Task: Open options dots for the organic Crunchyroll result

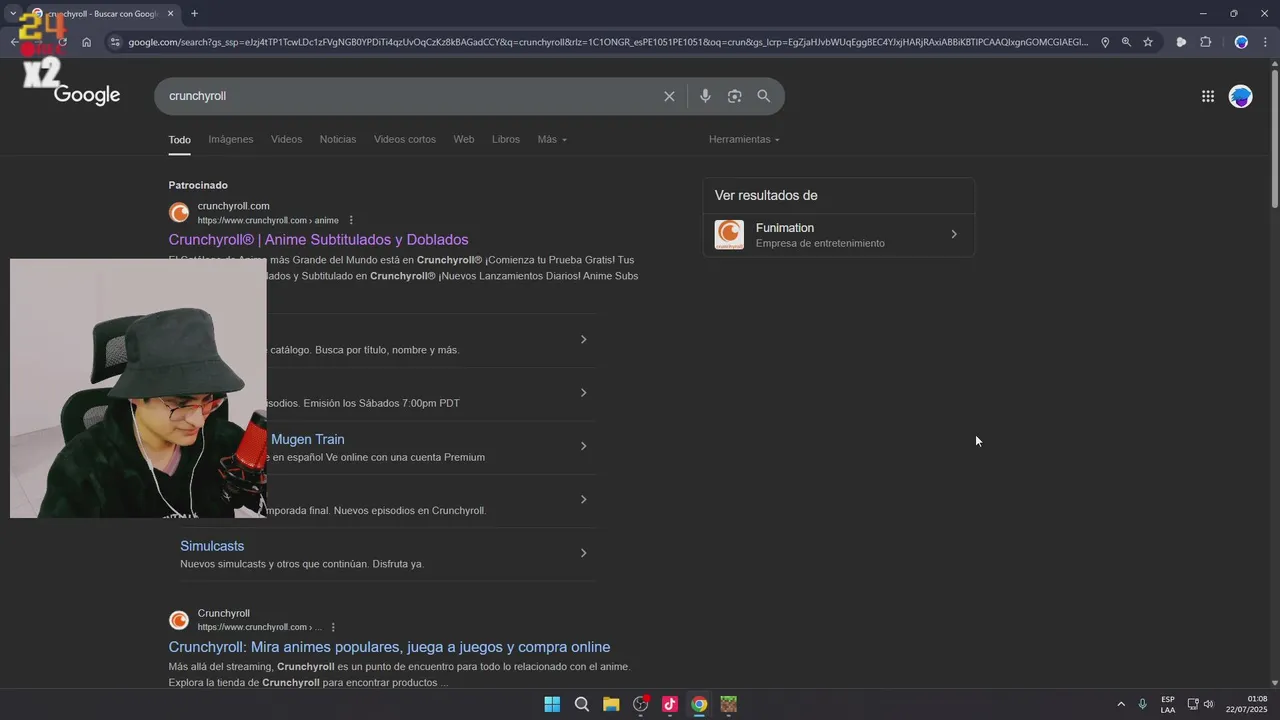Action: tap(333, 627)
